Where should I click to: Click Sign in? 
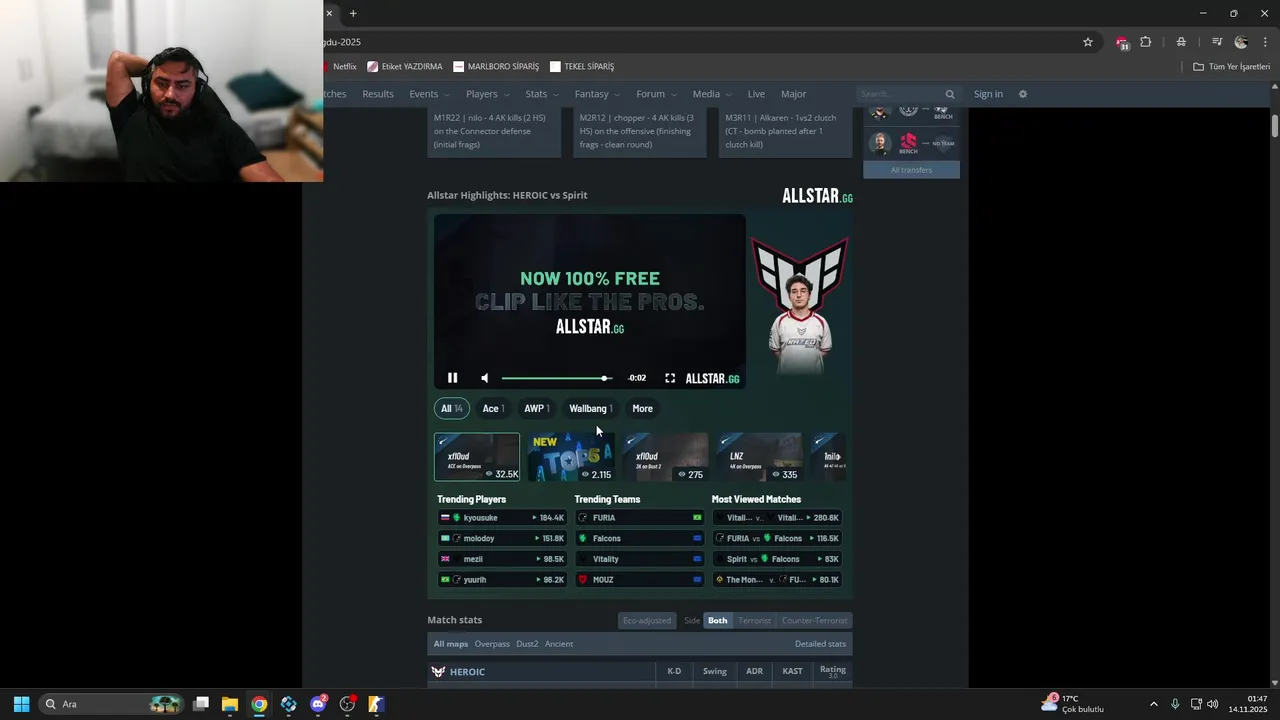coord(988,94)
